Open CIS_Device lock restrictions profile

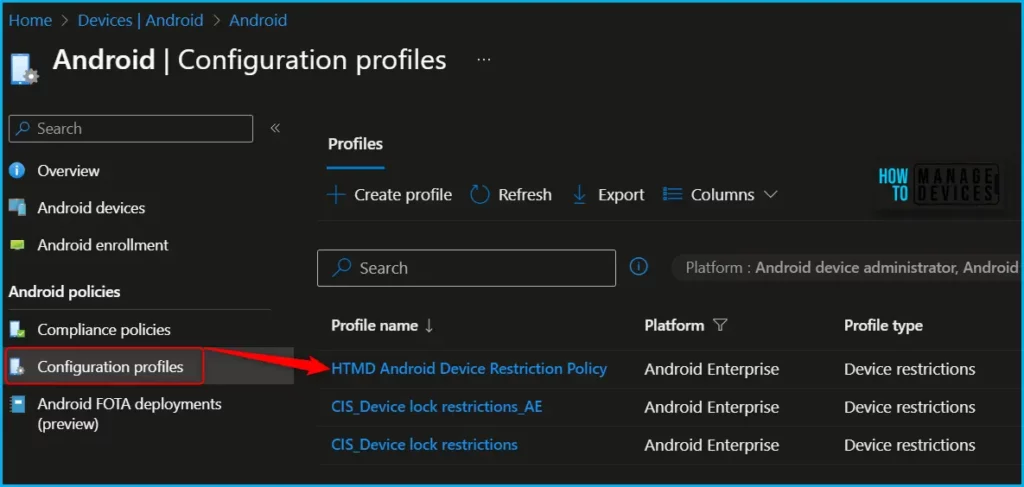coord(424,445)
